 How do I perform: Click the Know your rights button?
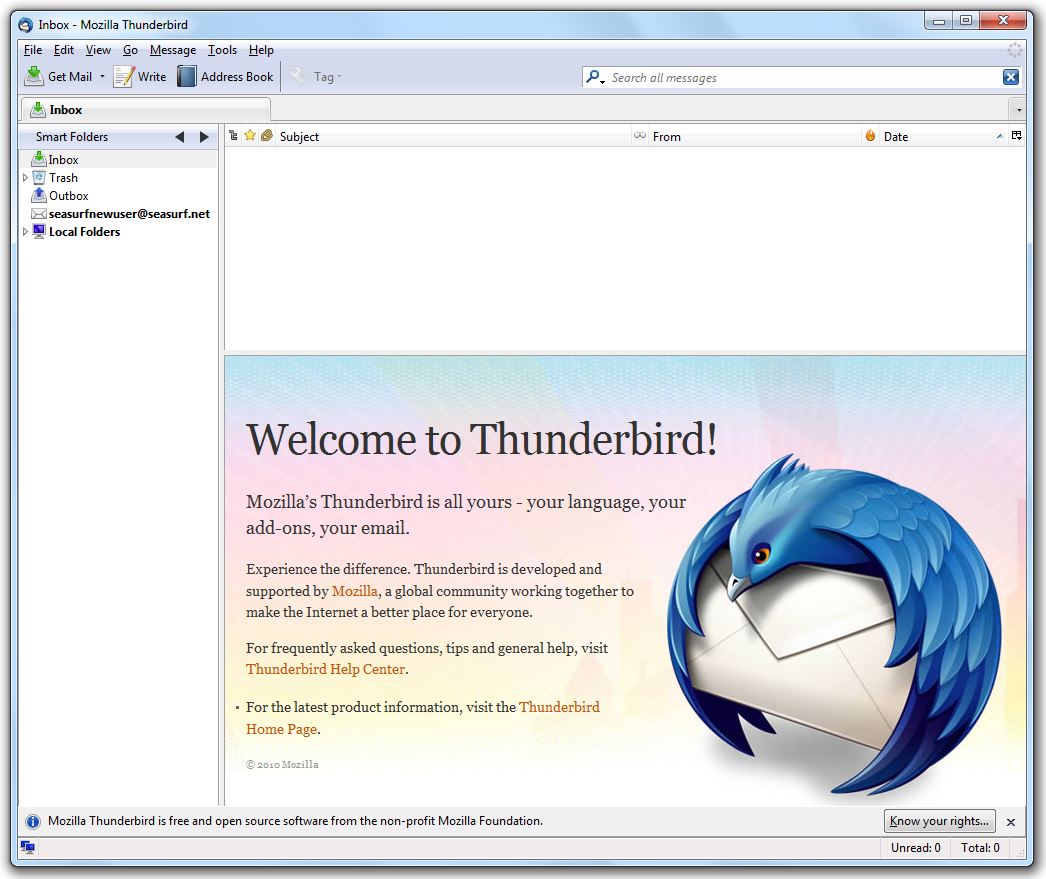coord(939,821)
